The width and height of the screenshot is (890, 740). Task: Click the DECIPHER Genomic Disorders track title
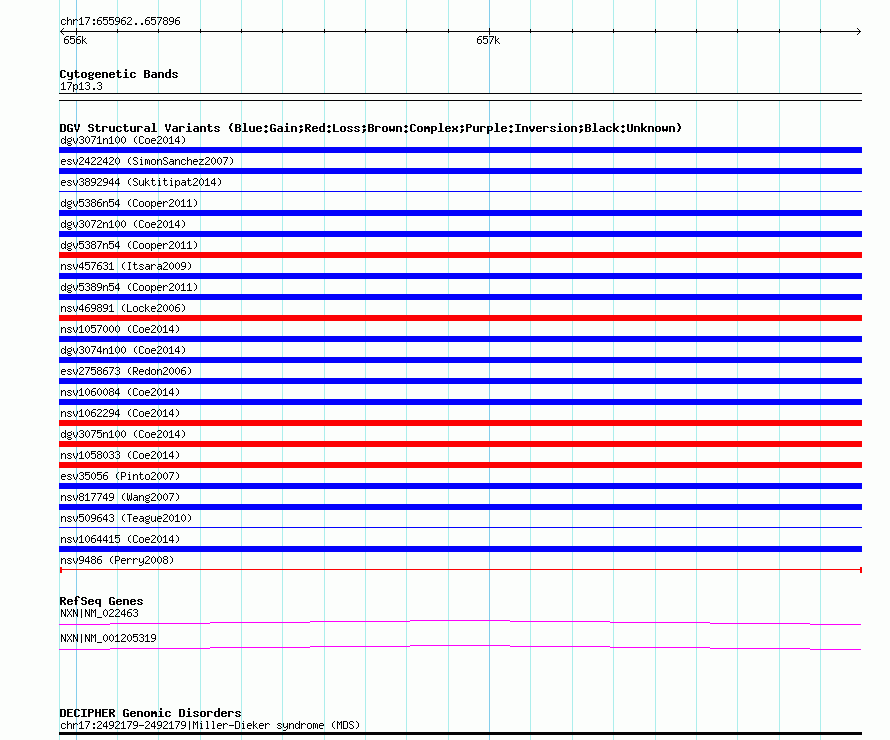click(x=150, y=713)
